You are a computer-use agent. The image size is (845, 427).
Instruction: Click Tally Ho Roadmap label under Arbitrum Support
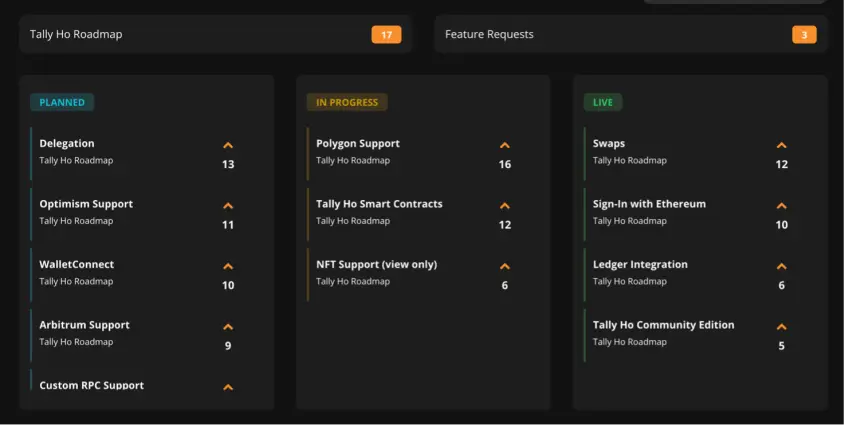[x=76, y=341]
